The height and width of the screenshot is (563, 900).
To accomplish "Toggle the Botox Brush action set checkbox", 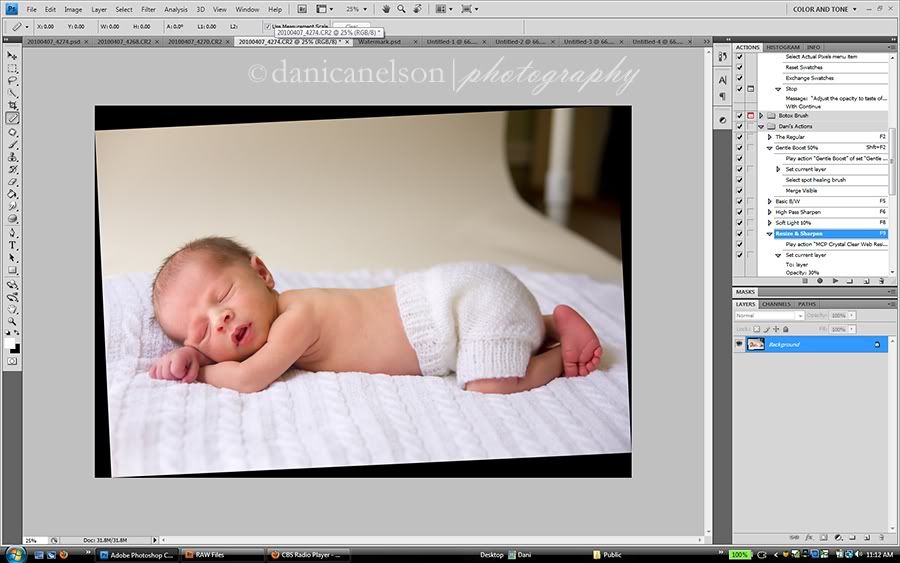I will pos(739,115).
